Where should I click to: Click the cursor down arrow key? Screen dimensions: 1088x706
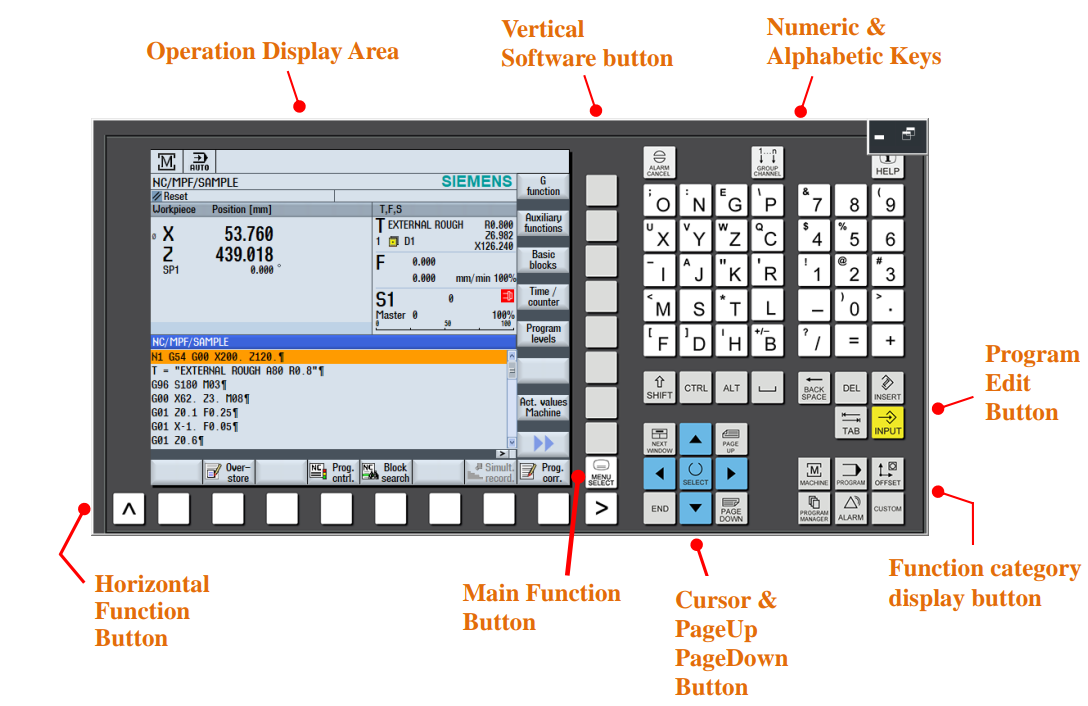point(695,509)
